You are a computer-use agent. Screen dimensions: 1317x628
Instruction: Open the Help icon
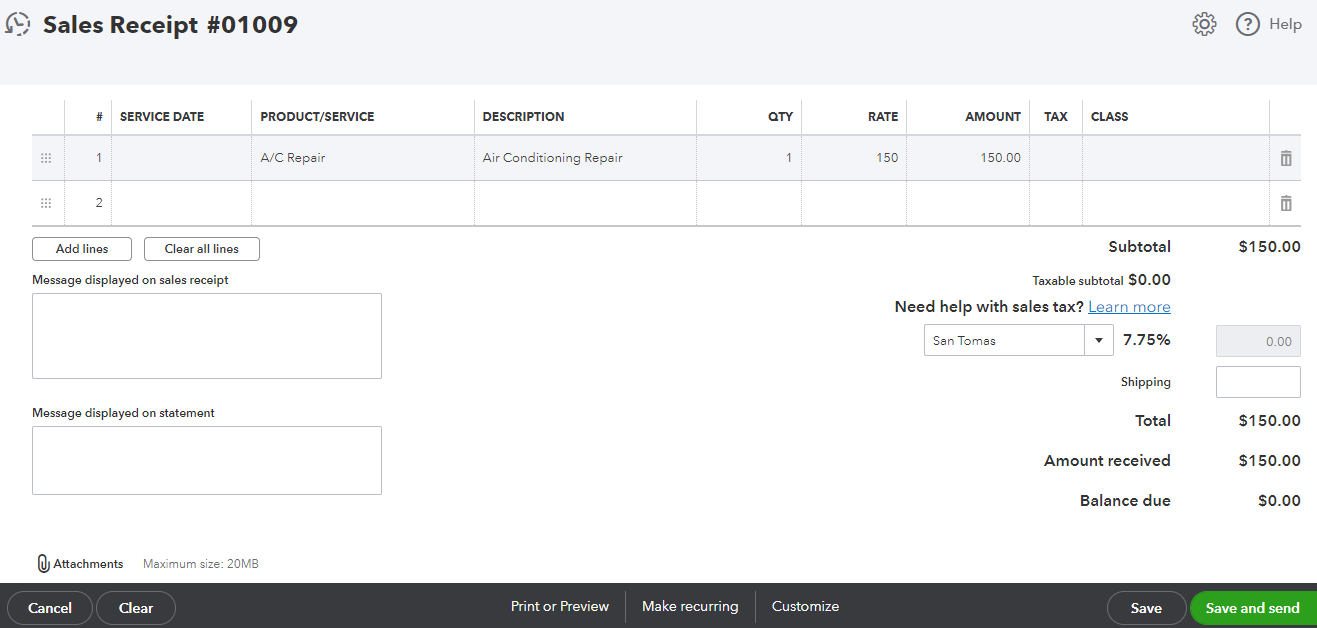[x=1247, y=23]
